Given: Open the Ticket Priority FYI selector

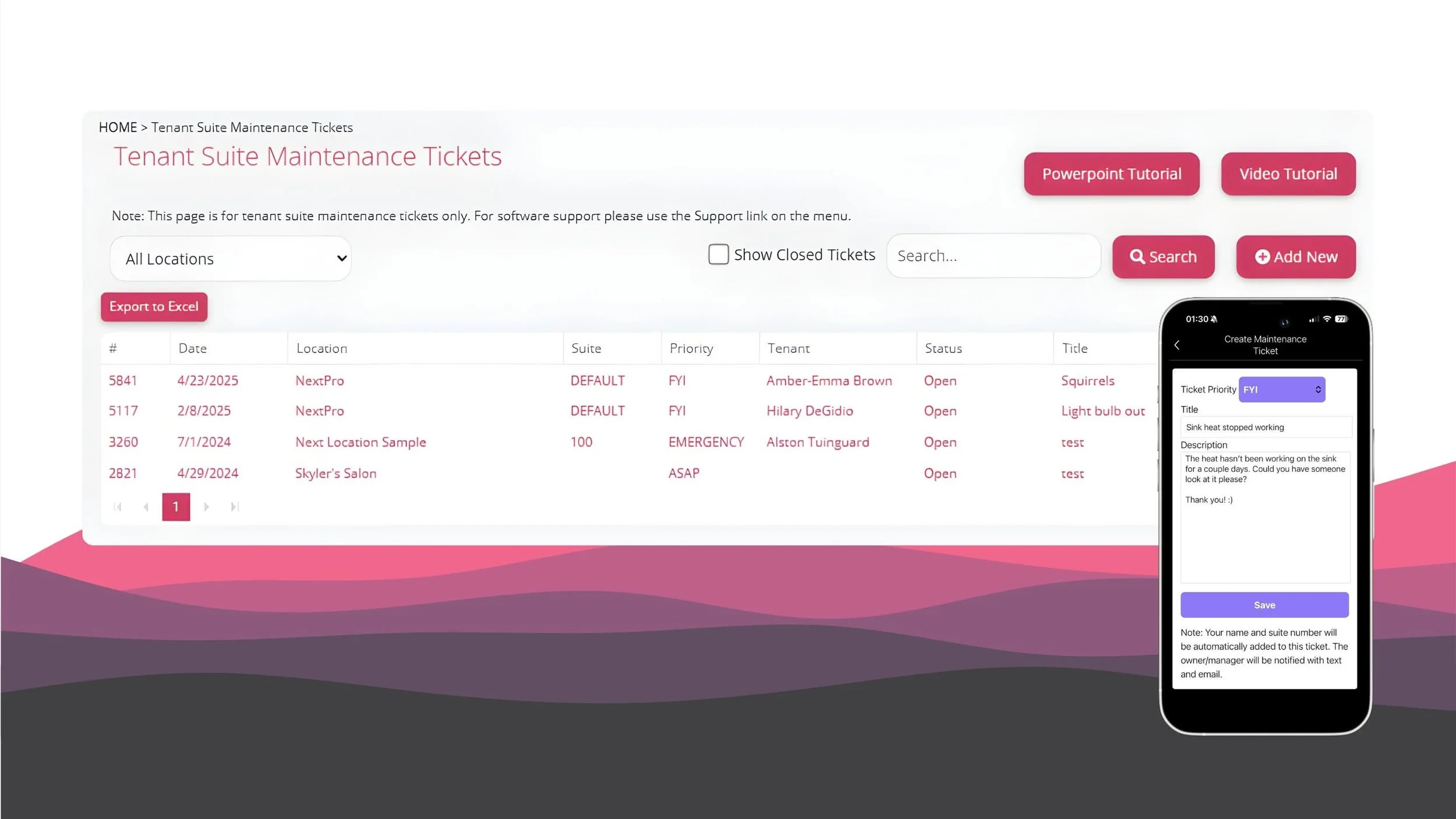Looking at the screenshot, I should (x=1281, y=389).
